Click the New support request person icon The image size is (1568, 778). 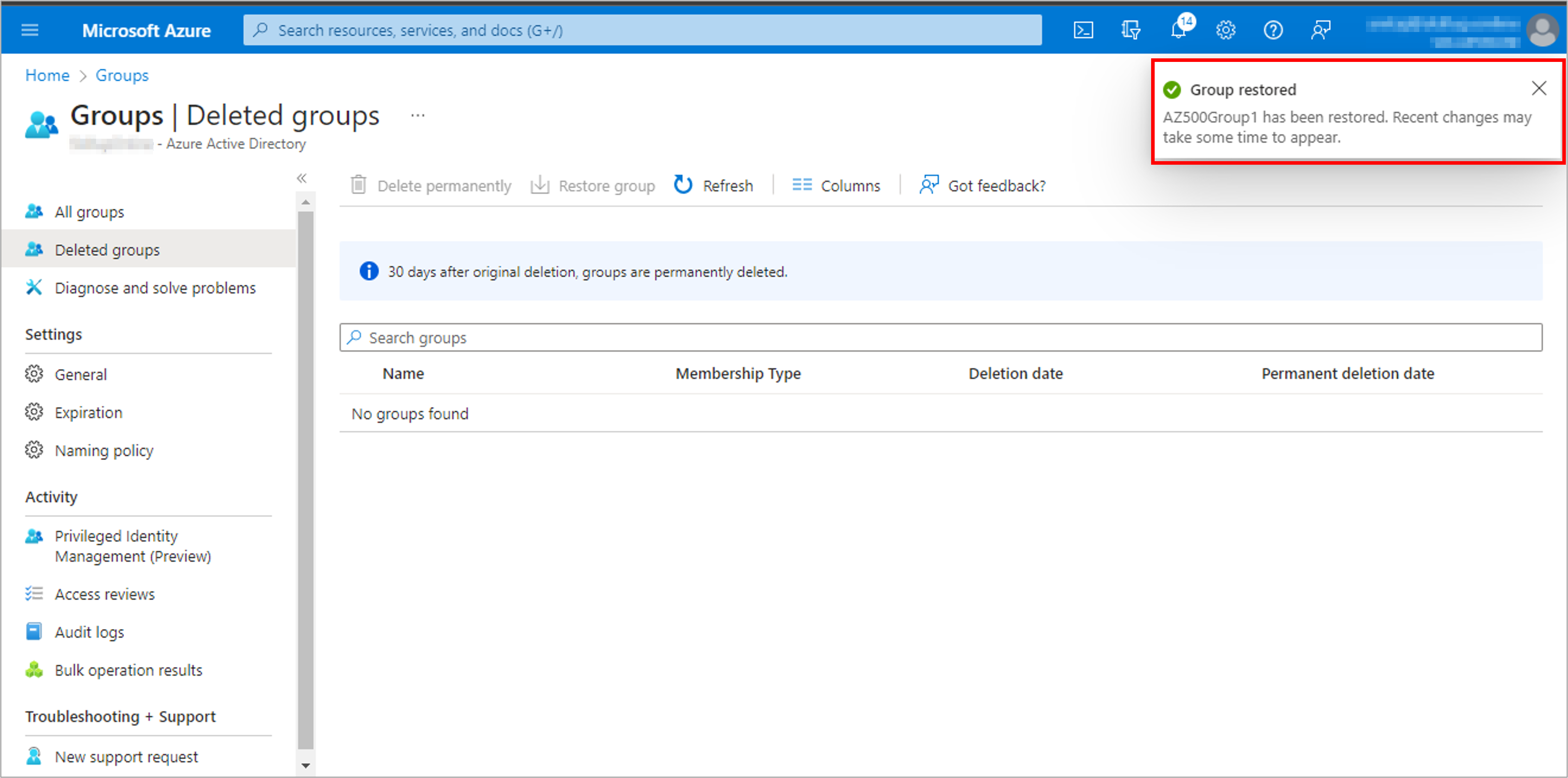click(34, 756)
